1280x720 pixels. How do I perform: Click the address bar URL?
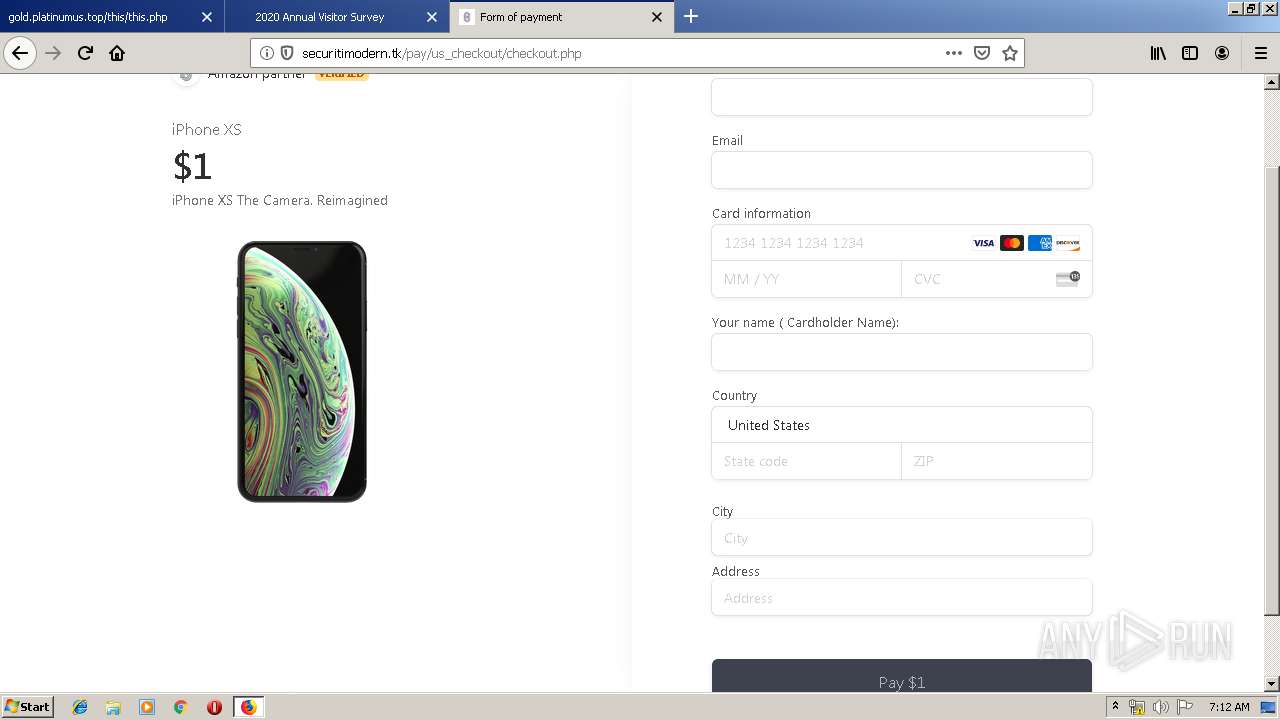[441, 53]
